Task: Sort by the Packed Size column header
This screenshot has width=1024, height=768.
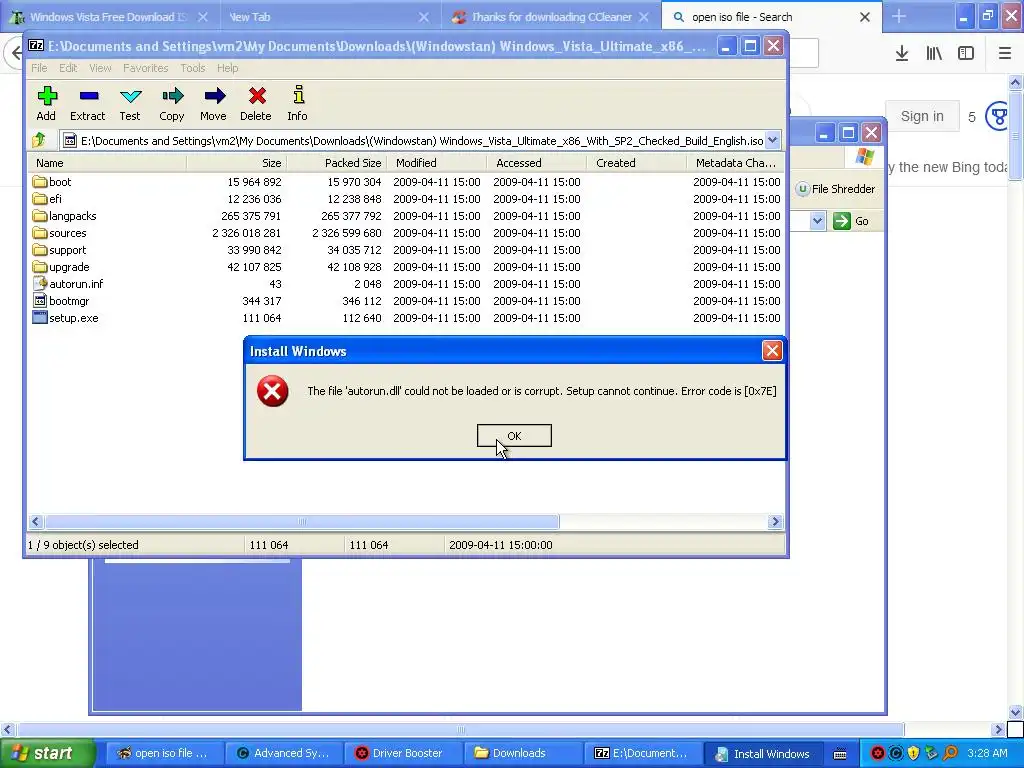Action: tap(337, 163)
